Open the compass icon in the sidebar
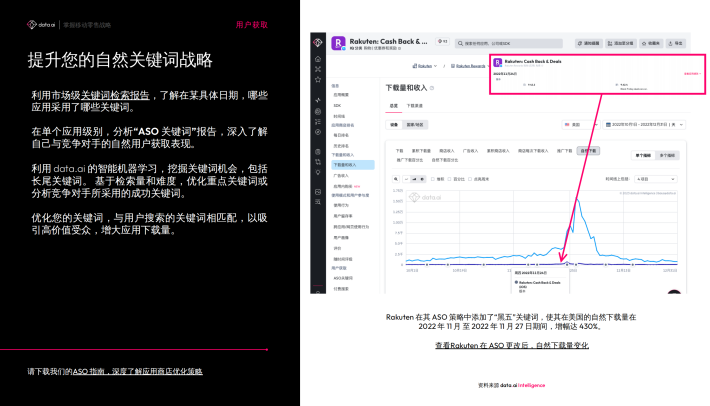The height and width of the screenshot is (406, 710). coord(318,132)
